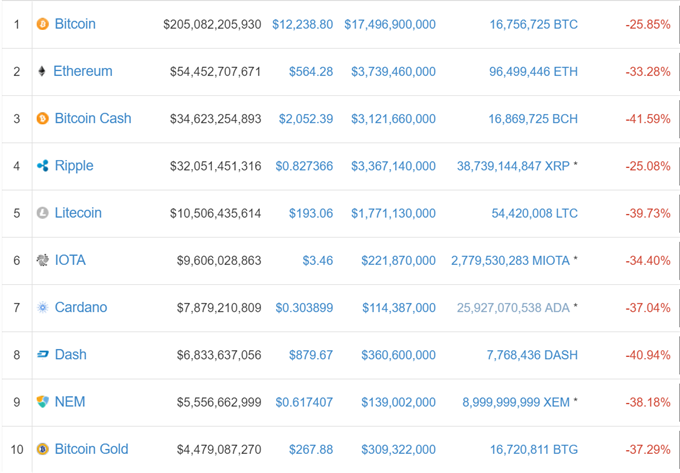The image size is (680, 473).
Task: Click Ripple supply 38,739,144,847 XRP
Action: tap(513, 166)
